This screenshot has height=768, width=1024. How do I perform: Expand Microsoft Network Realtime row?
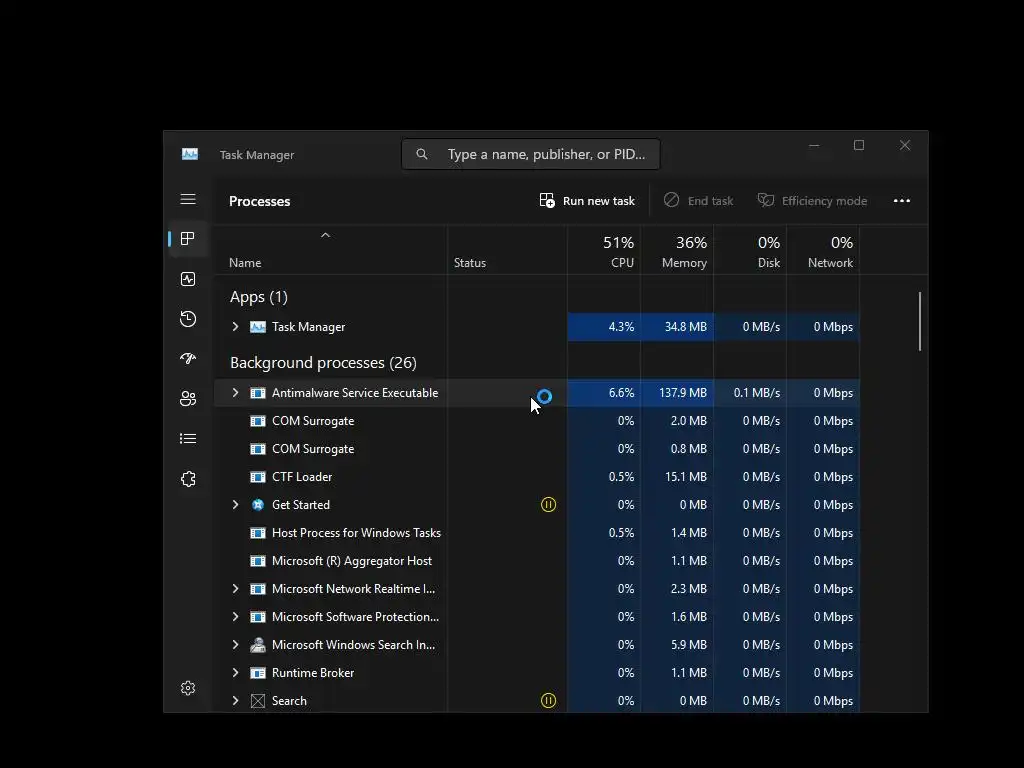tap(236, 588)
